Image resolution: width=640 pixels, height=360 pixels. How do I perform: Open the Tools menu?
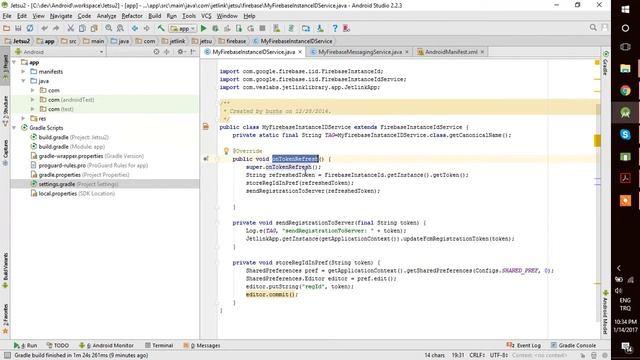point(189,16)
